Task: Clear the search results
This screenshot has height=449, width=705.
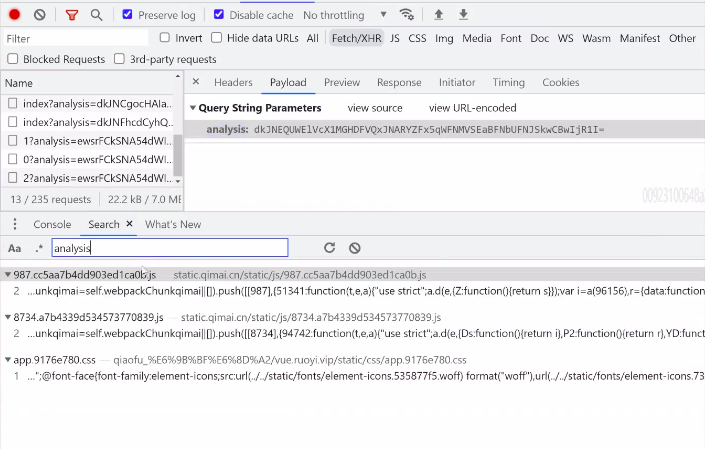Action: (x=355, y=248)
